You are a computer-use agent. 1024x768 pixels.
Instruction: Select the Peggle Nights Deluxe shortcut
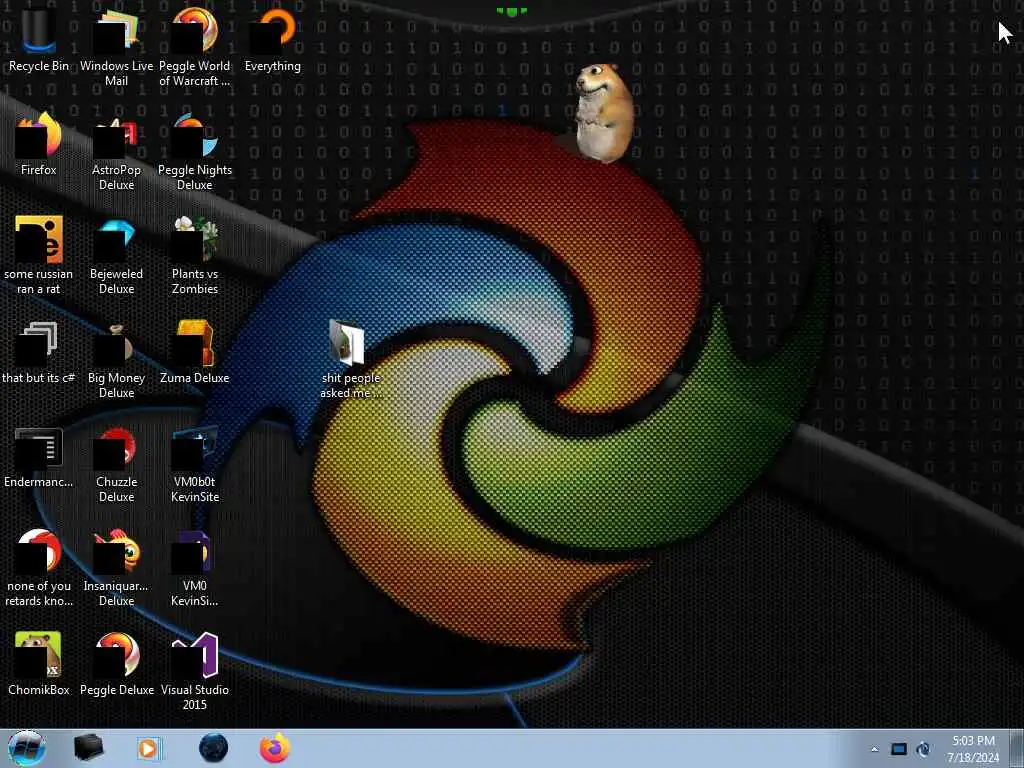click(x=195, y=152)
